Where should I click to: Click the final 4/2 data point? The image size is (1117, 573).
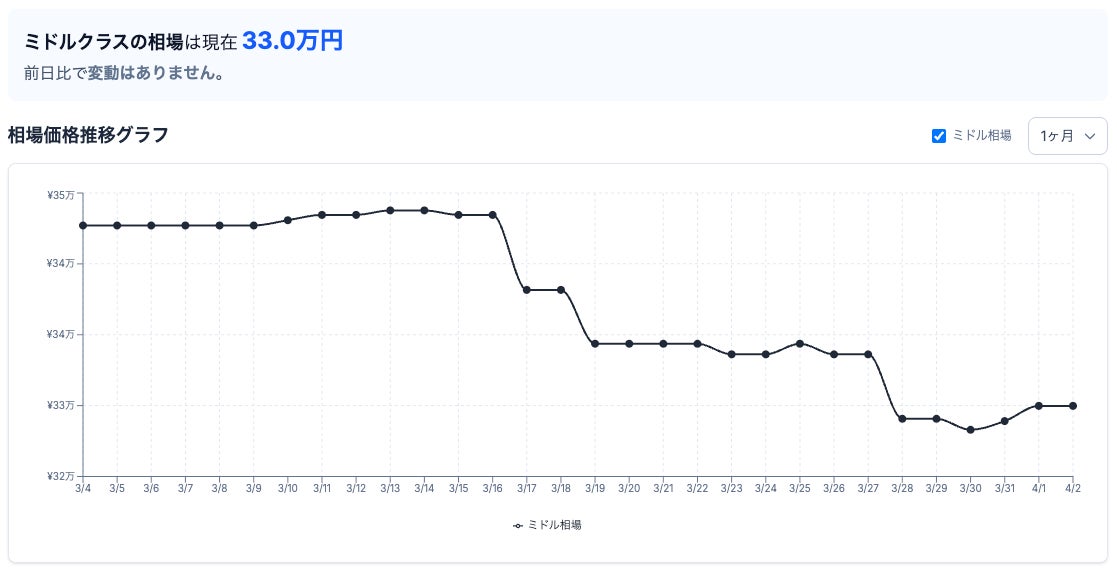(1073, 406)
